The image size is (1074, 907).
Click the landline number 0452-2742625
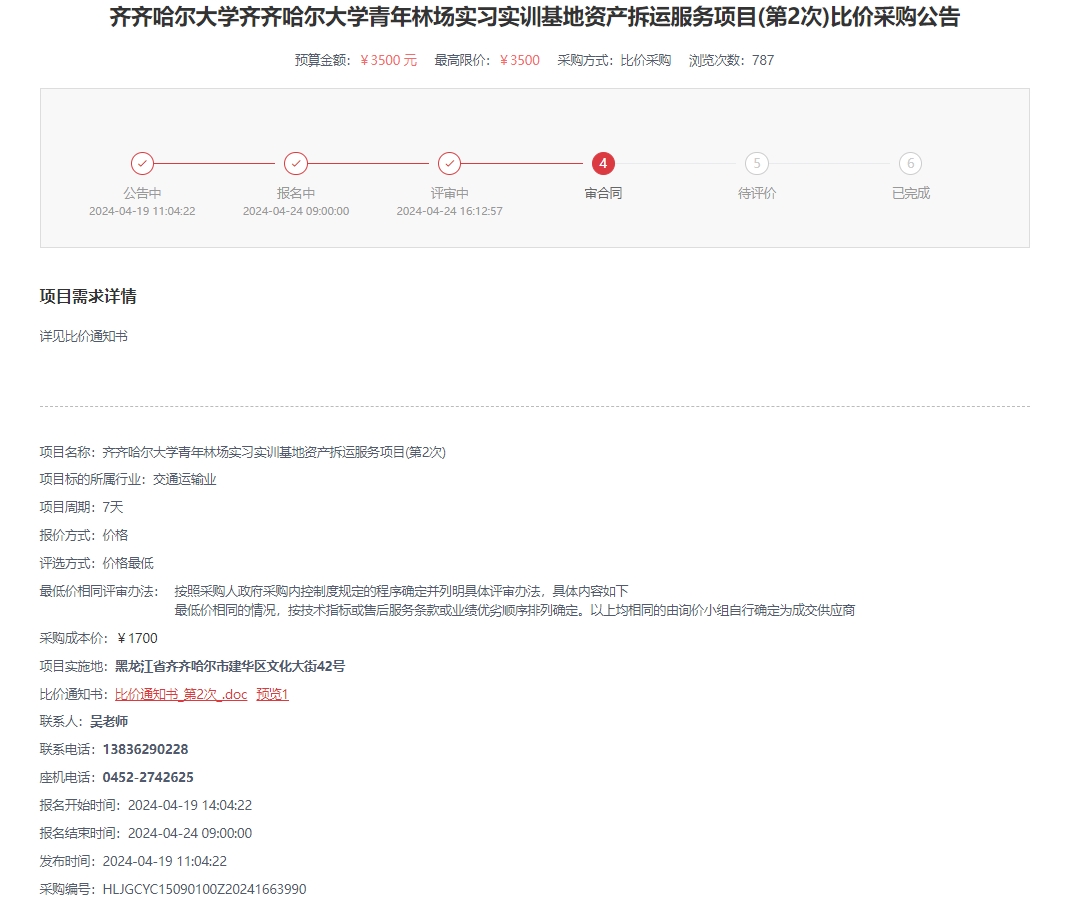point(148,777)
